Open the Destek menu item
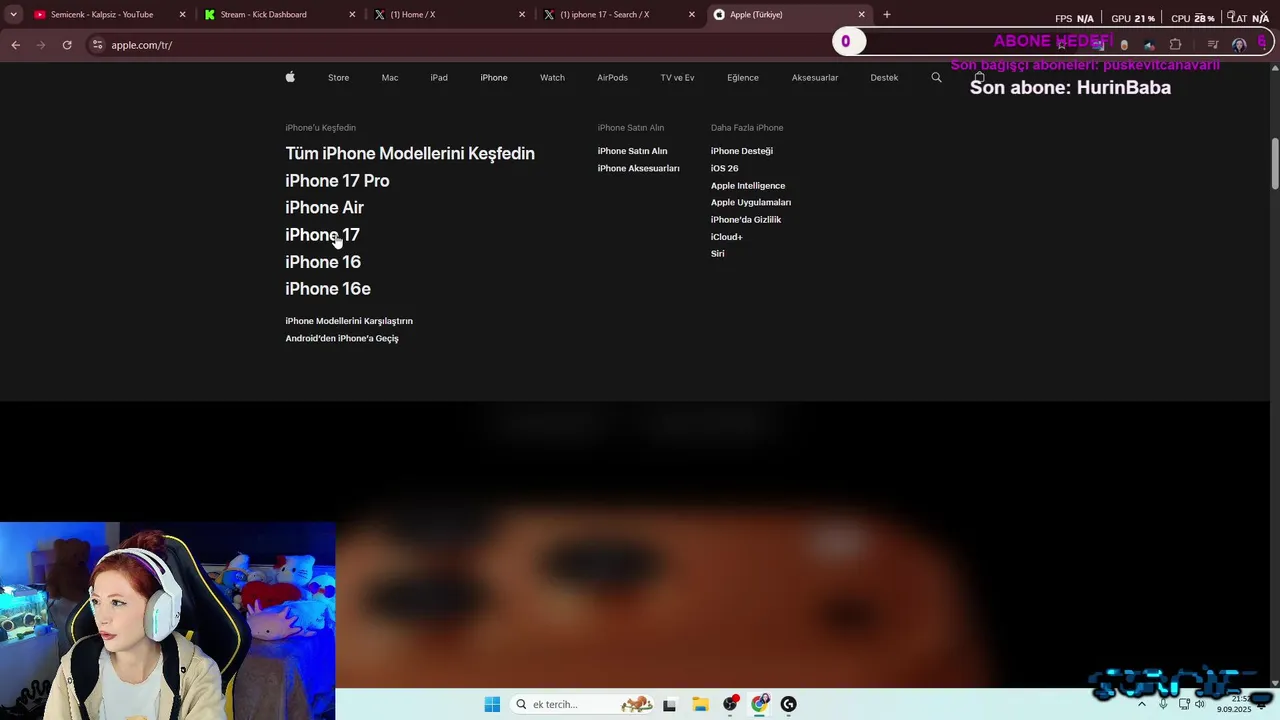This screenshot has width=1280, height=720. (x=884, y=78)
